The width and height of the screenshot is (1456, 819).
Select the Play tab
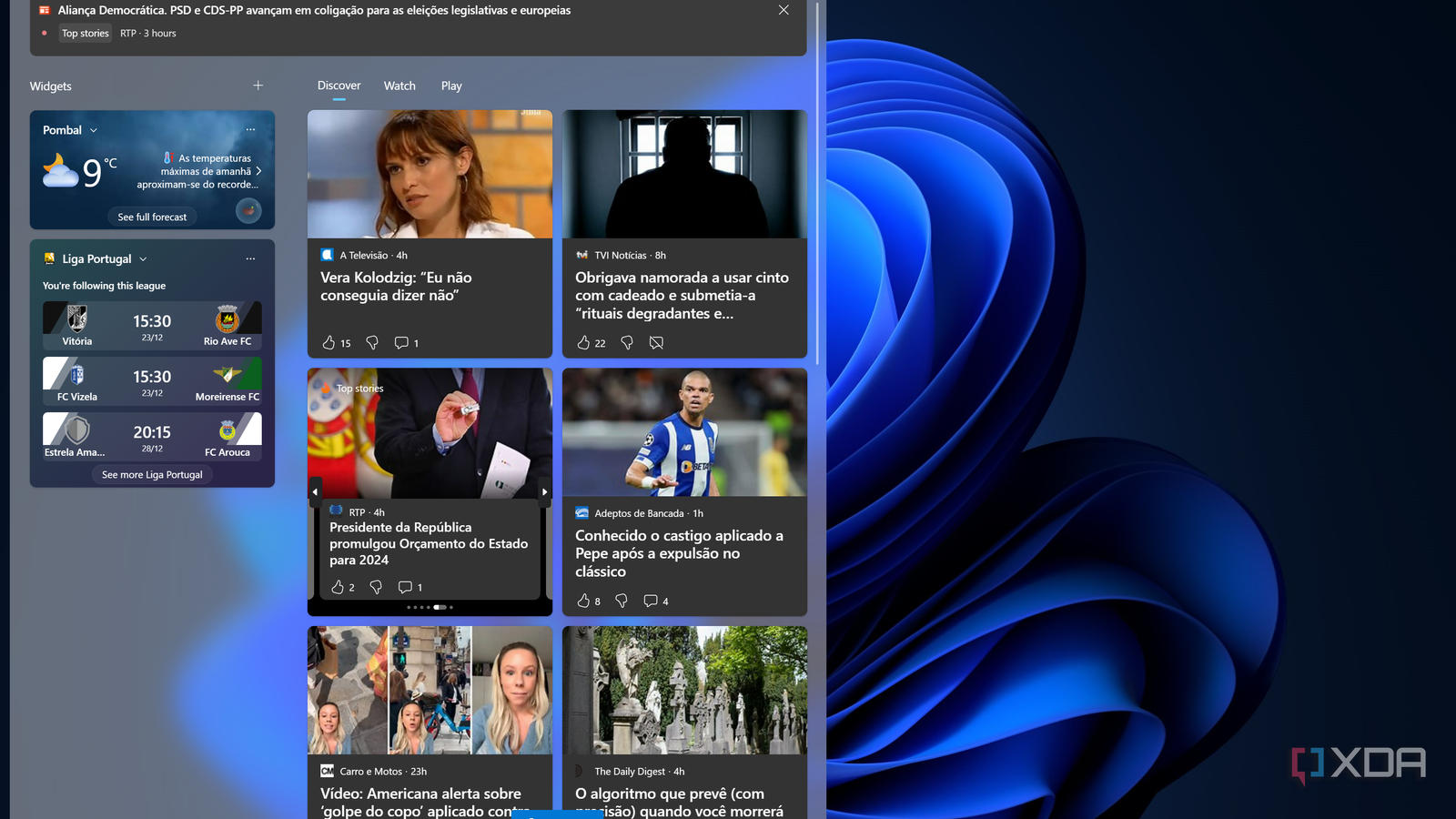[451, 86]
